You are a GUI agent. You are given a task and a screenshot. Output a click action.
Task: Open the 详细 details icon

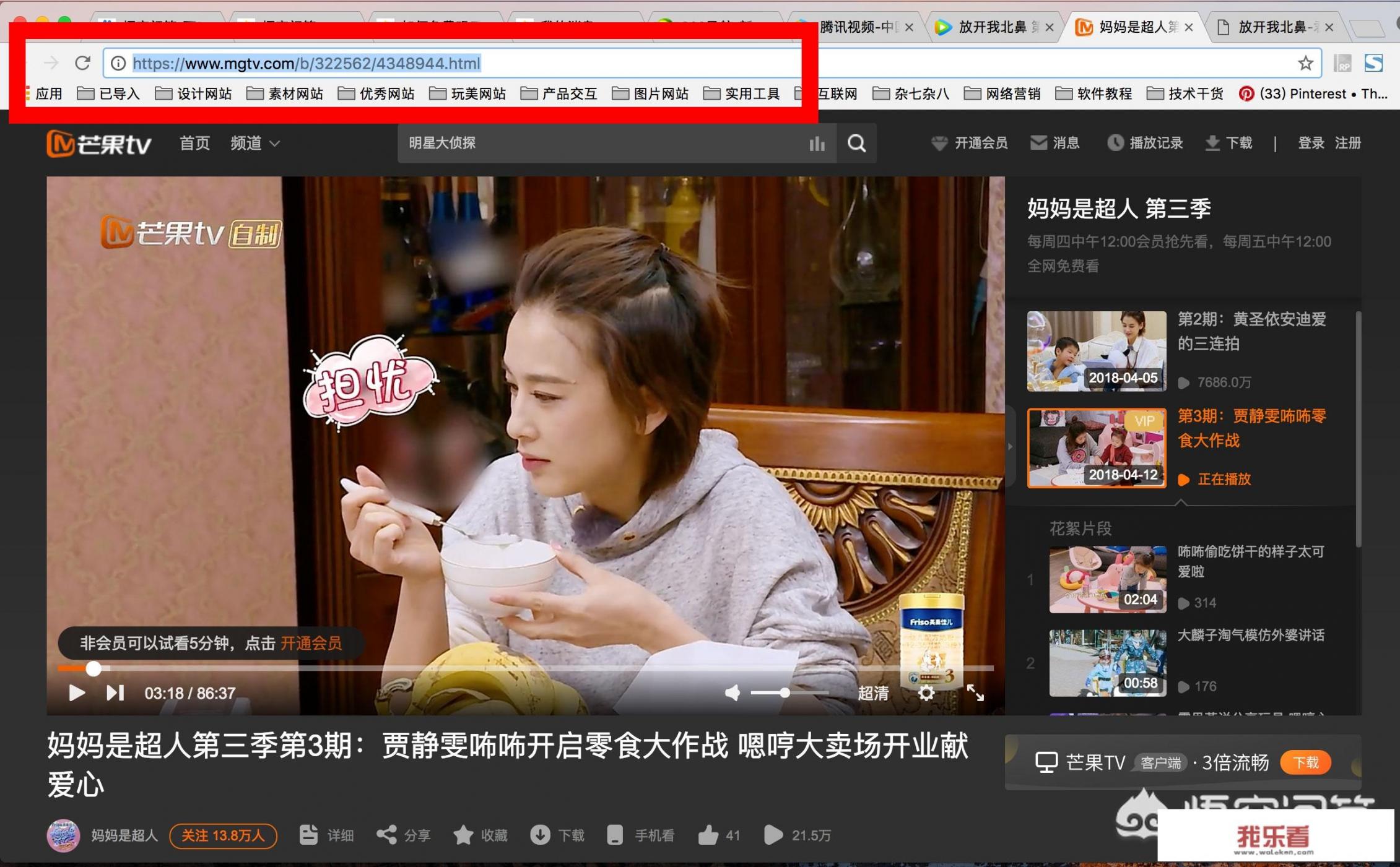(308, 835)
